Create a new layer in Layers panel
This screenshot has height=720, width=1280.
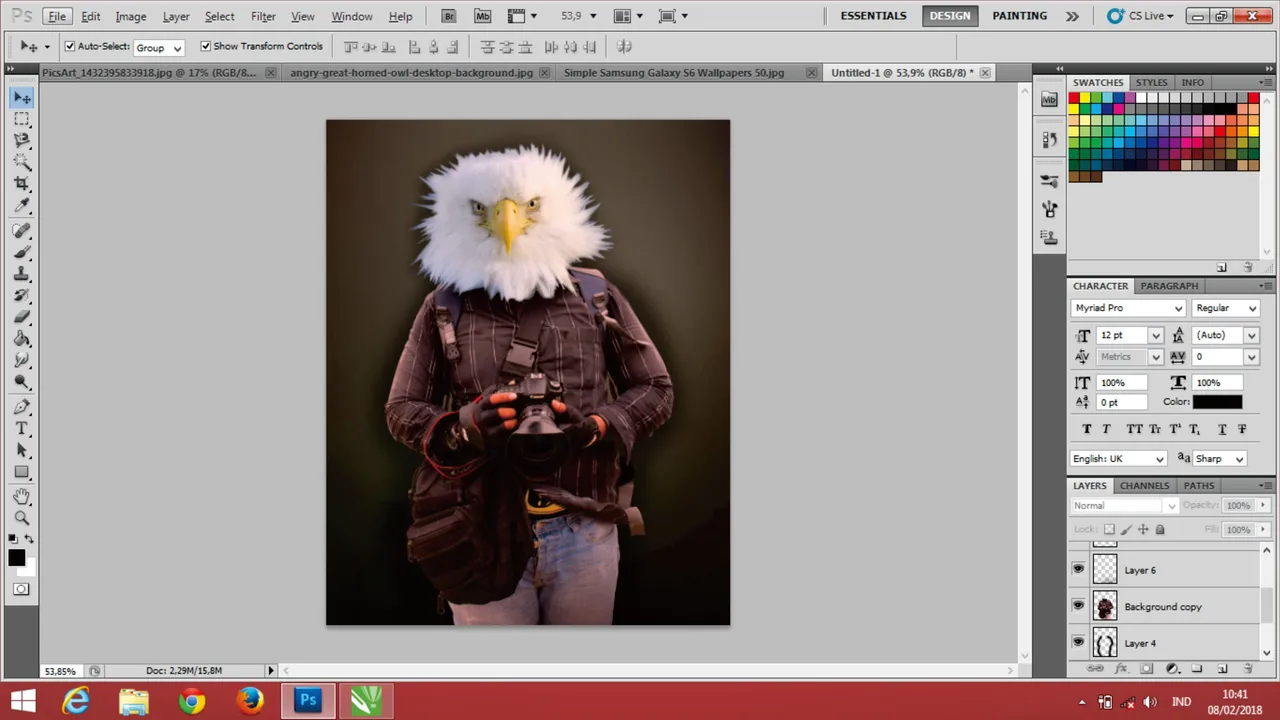click(x=1222, y=668)
